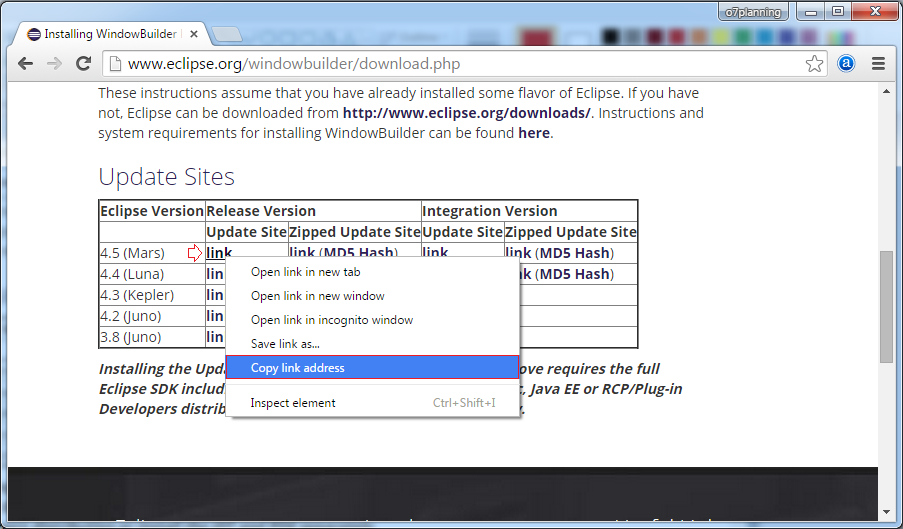Click the scrollbar up arrow
This screenshot has width=903, height=529.
tap(886, 92)
